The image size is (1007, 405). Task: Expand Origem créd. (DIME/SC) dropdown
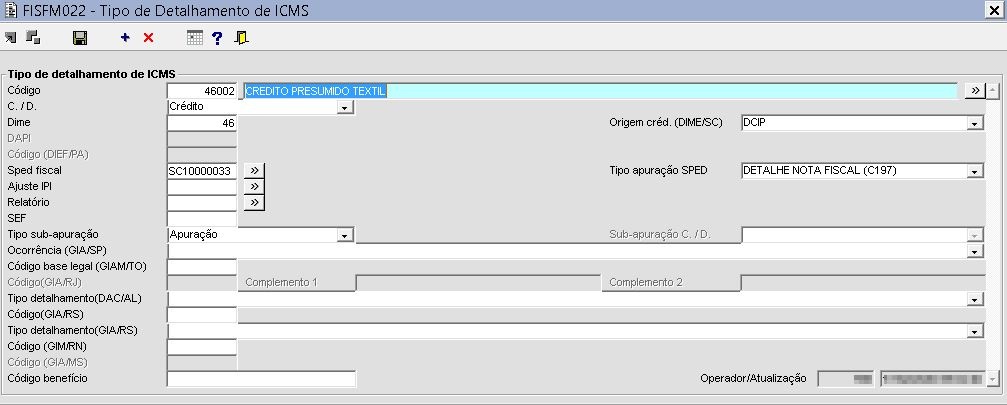click(975, 123)
